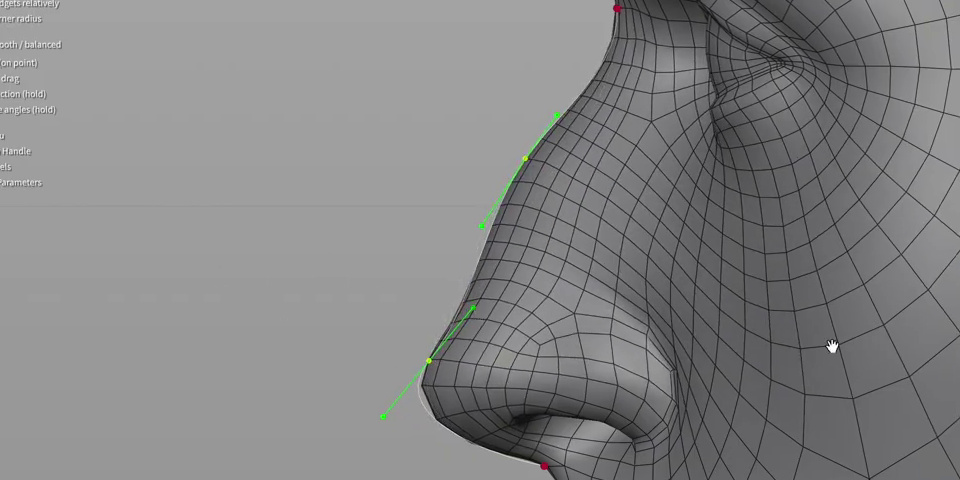
Task: Click the 'Parameters' hint entry
Action: pos(21,183)
